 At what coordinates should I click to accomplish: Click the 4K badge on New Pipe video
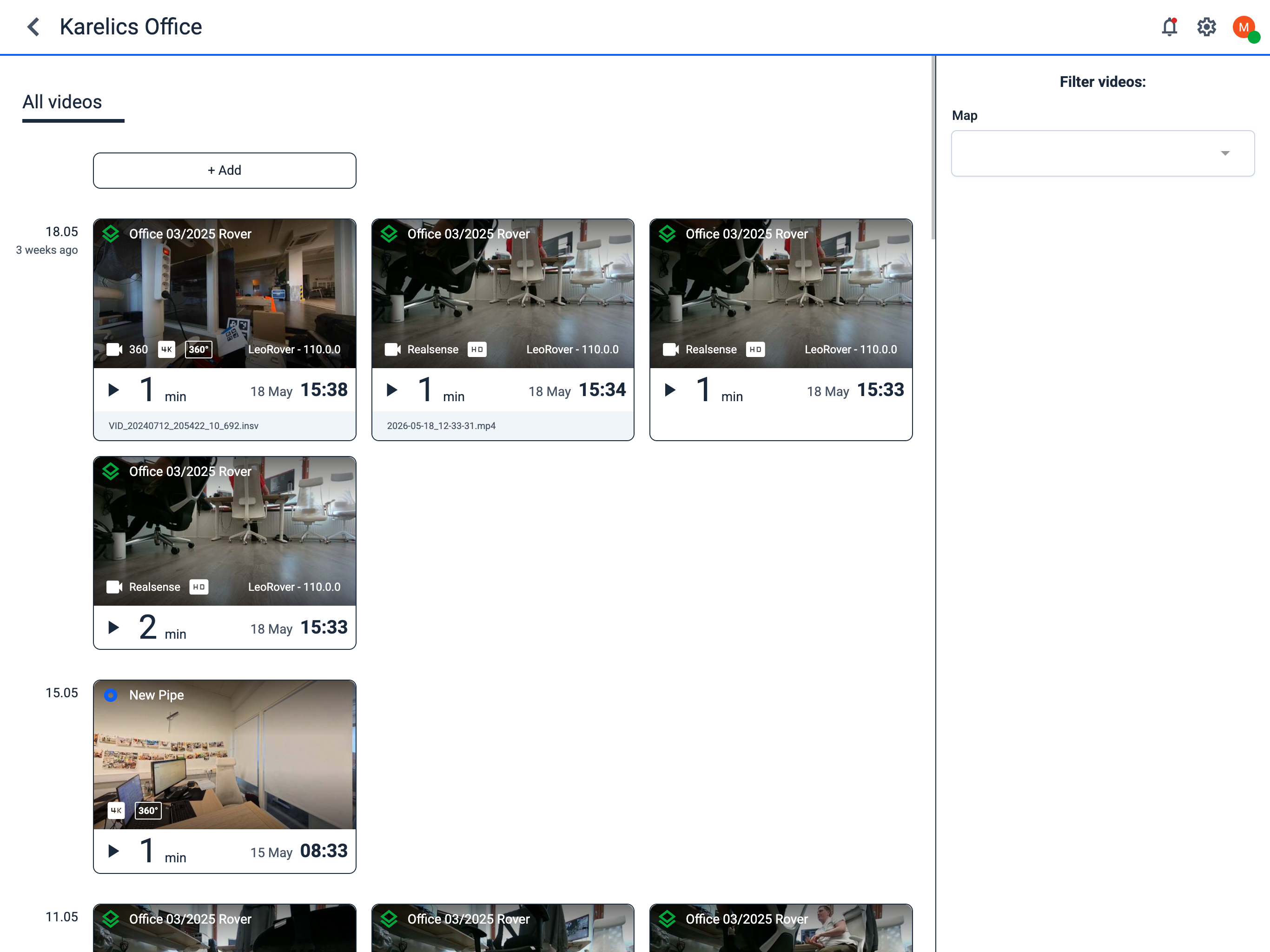[116, 811]
